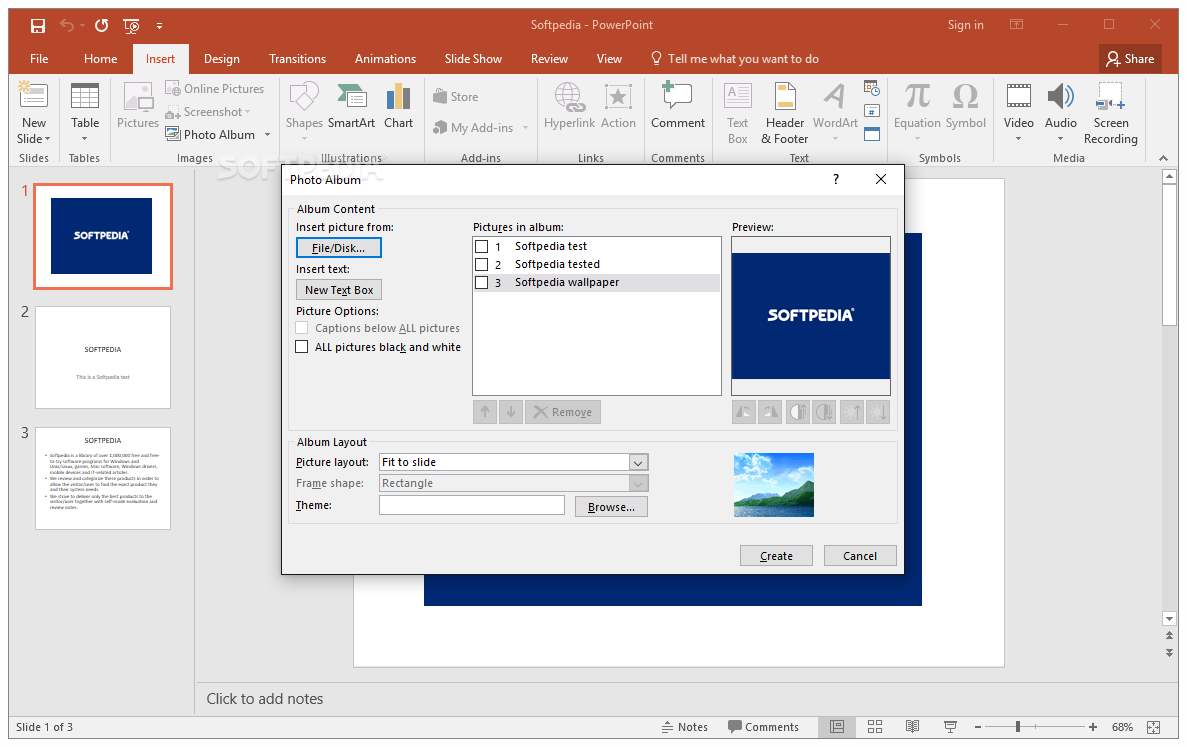Switch to the Transitions tab
This screenshot has width=1187, height=747.
point(298,59)
